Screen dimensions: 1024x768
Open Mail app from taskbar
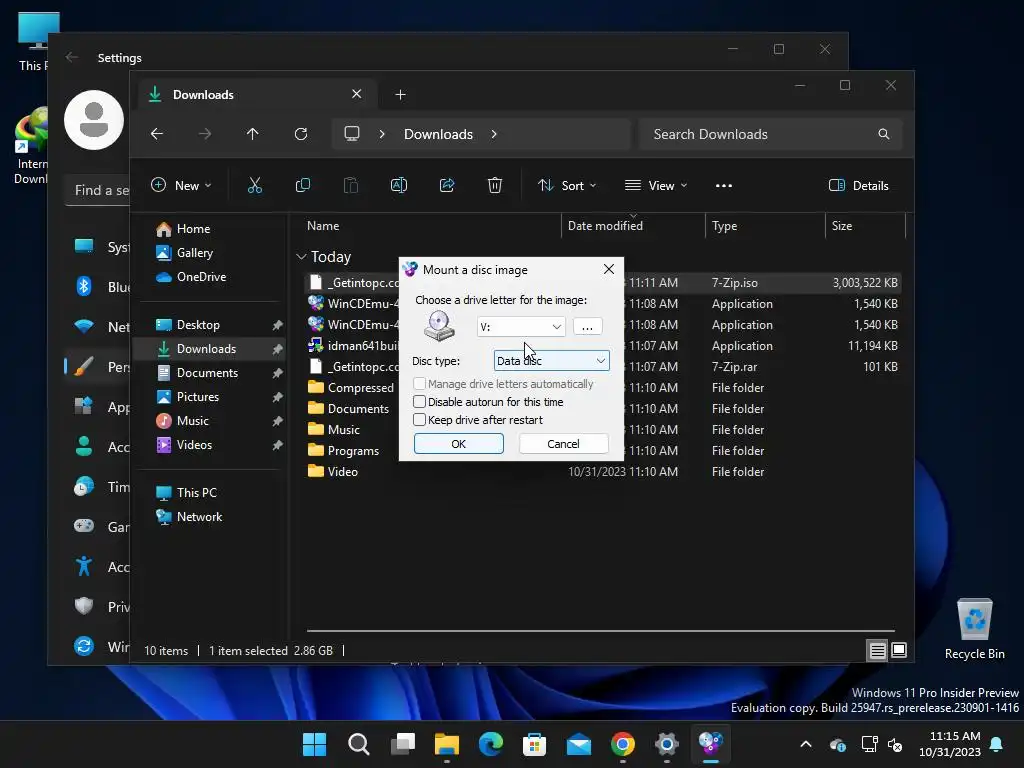pyautogui.click(x=579, y=744)
